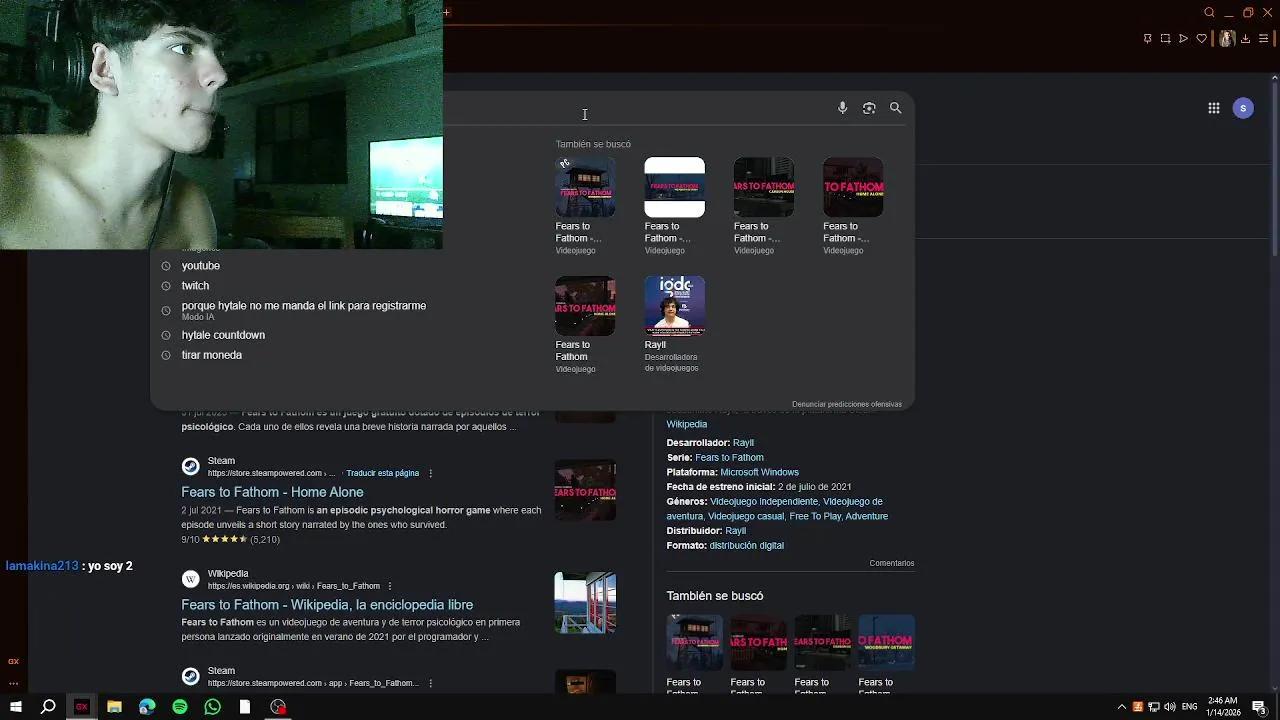Open three-dot options for Steam Home Alone result

click(x=431, y=473)
